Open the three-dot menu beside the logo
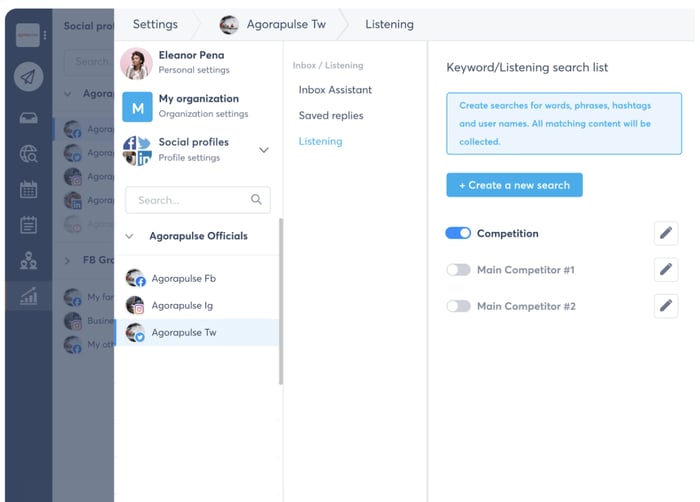700x502 pixels. (x=45, y=35)
